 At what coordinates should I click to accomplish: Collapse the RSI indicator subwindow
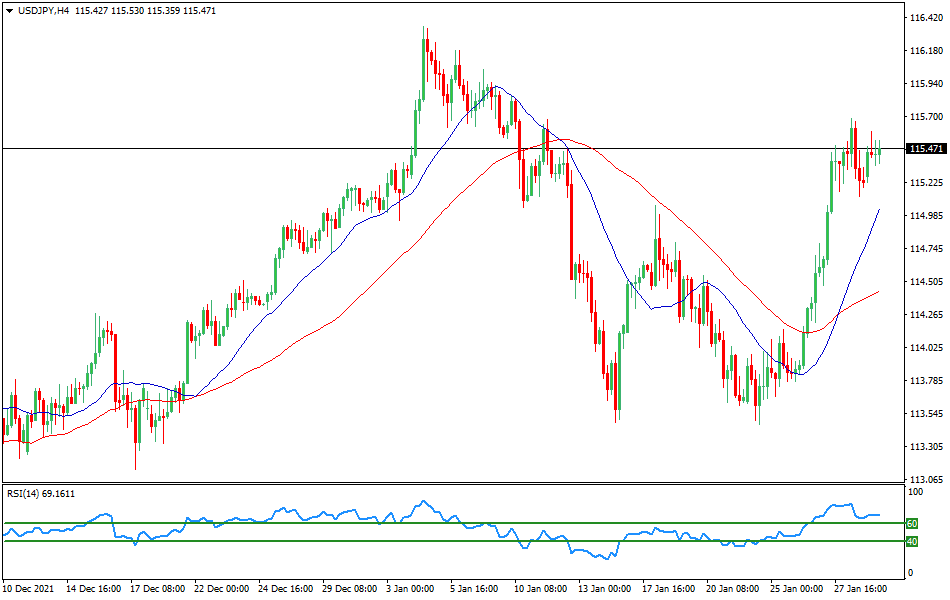[23, 493]
